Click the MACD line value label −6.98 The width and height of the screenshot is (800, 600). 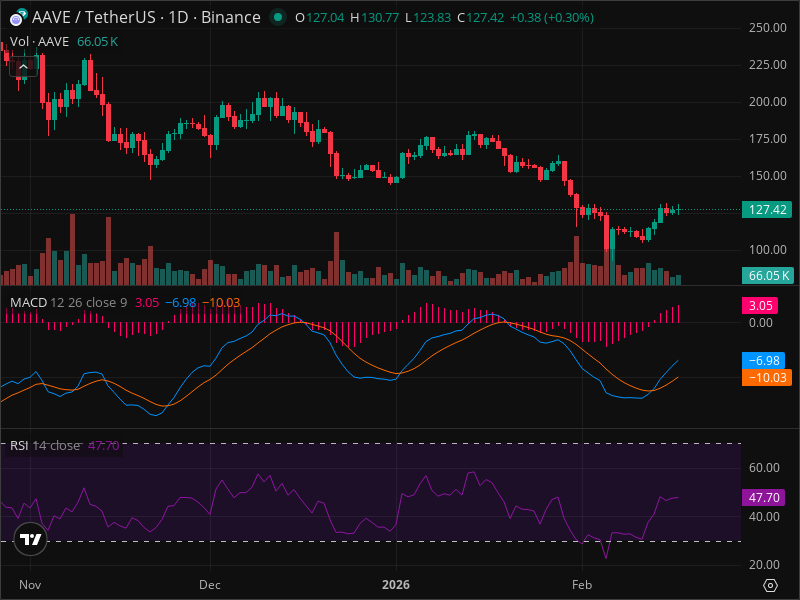point(763,361)
